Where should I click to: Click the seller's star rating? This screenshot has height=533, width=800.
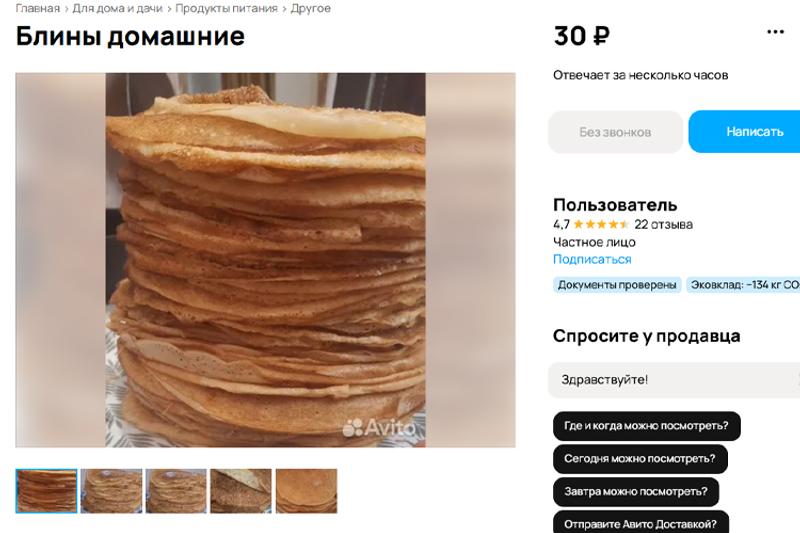(601, 224)
